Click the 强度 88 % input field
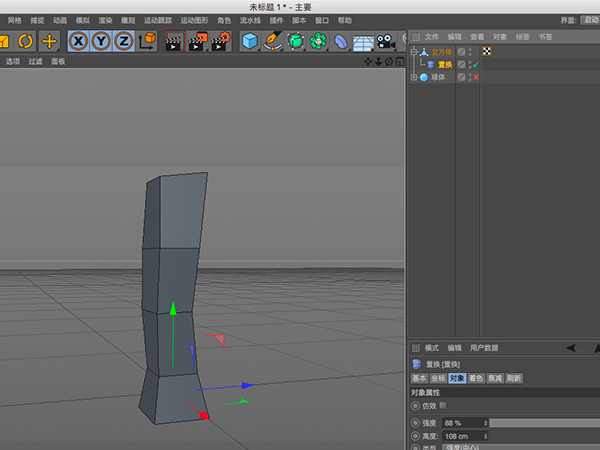 tap(462, 423)
